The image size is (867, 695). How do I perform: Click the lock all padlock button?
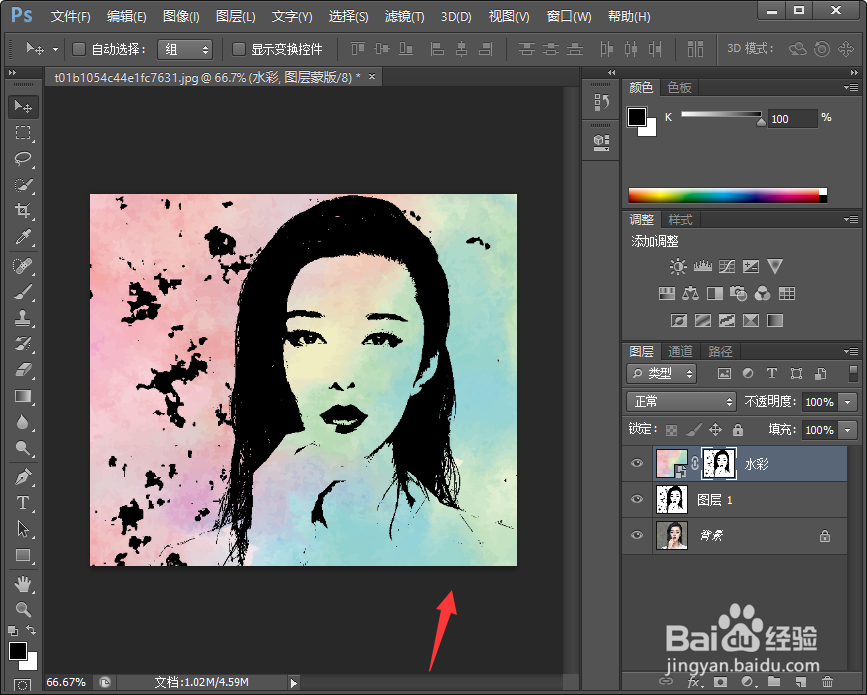[737, 429]
